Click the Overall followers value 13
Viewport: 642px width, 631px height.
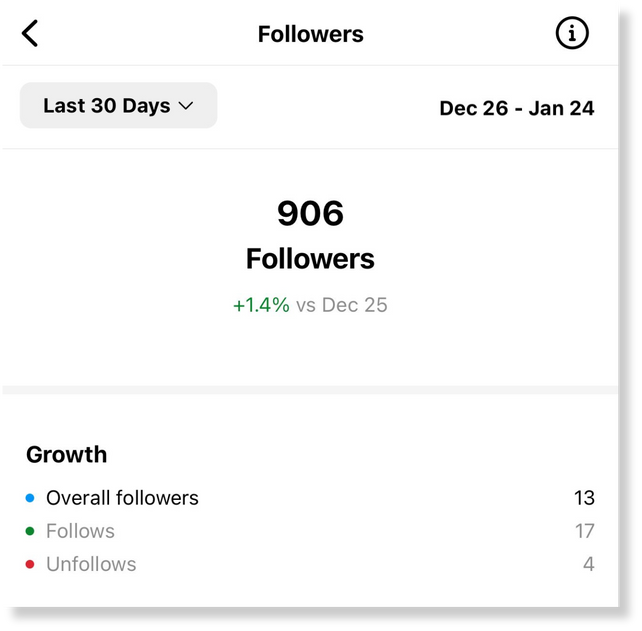[x=584, y=498]
